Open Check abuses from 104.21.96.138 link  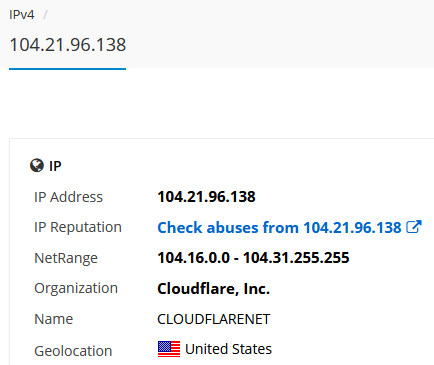[x=279, y=228]
